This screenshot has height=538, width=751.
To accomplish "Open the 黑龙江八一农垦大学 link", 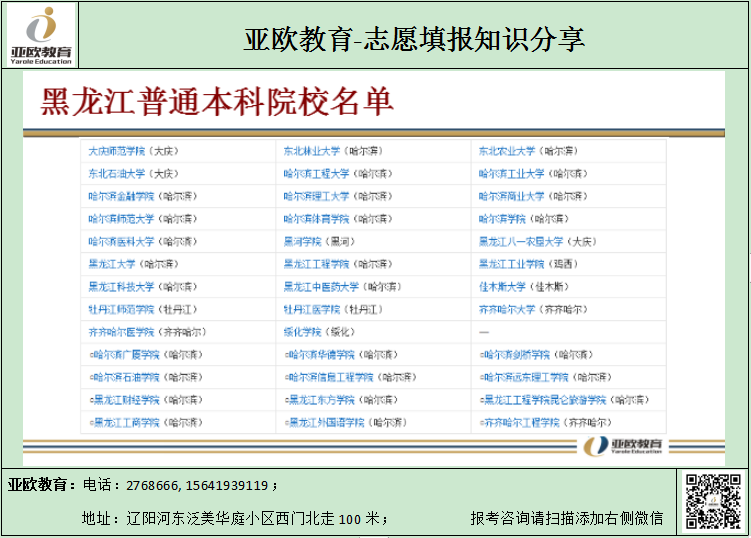I will point(521,241).
